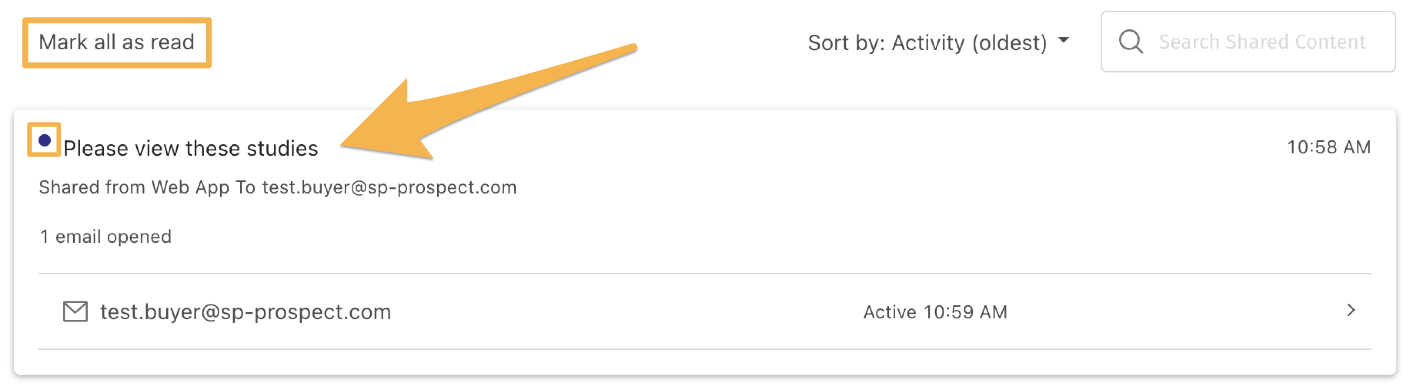Open the "Please view these studies" share
The image size is (1410, 387).
tap(191, 149)
